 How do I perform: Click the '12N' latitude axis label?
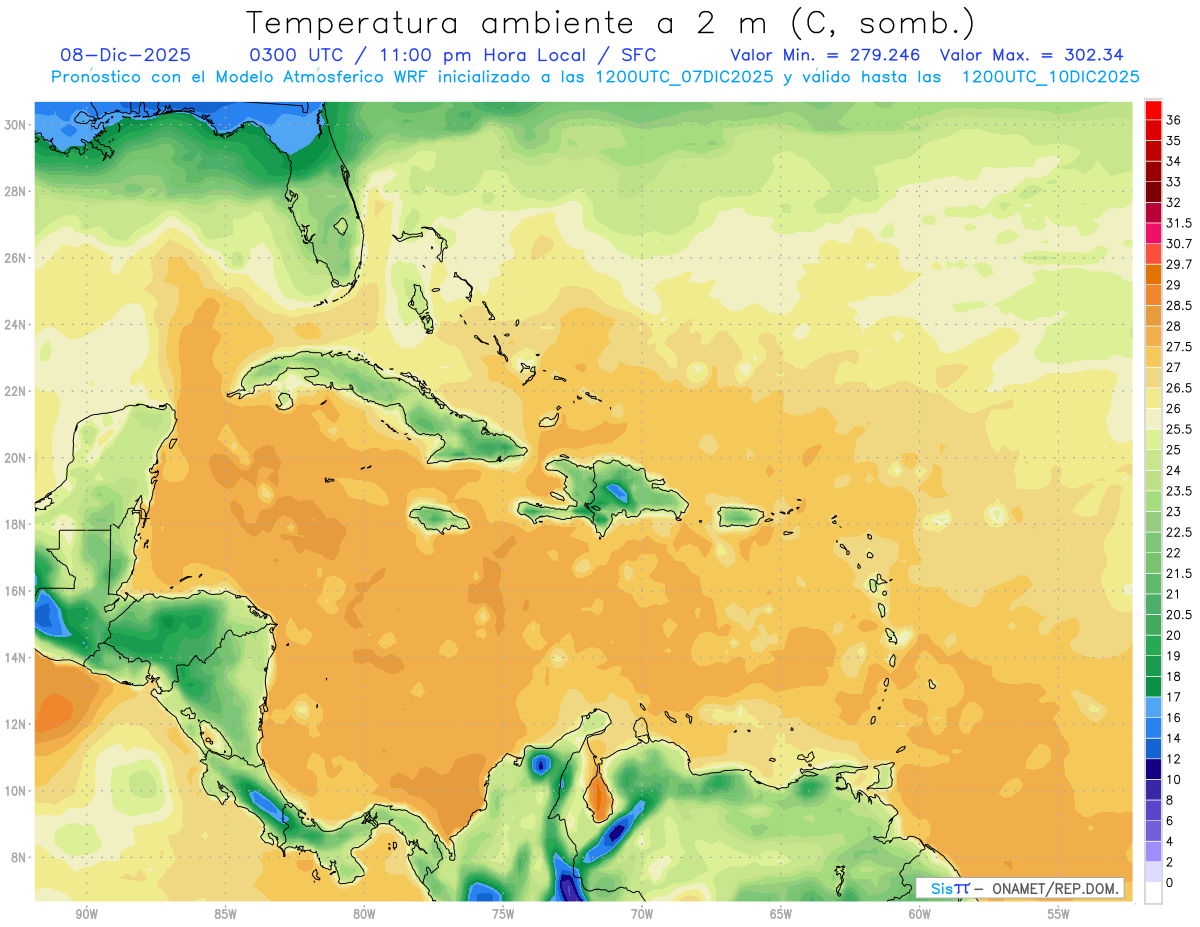pyautogui.click(x=17, y=724)
